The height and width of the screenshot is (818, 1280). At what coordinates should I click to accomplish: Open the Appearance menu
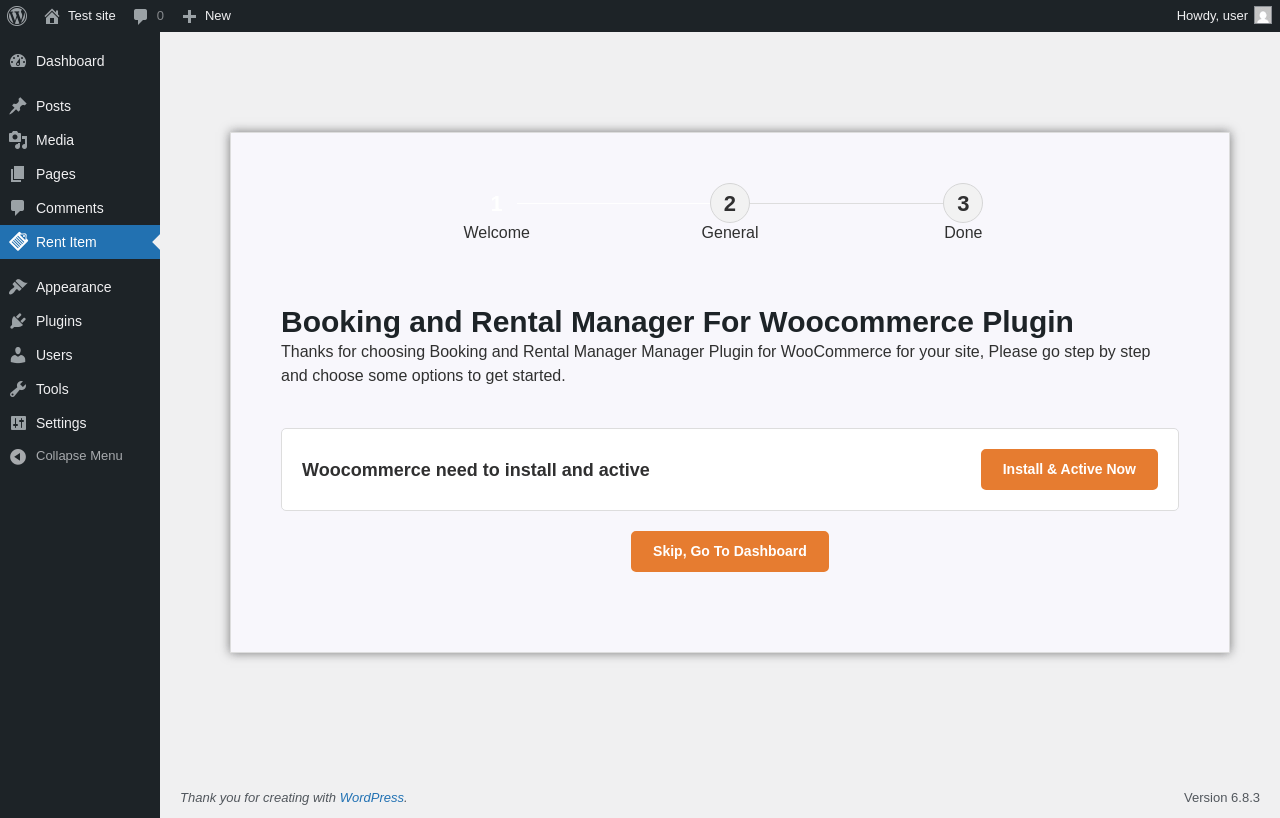coord(73,287)
